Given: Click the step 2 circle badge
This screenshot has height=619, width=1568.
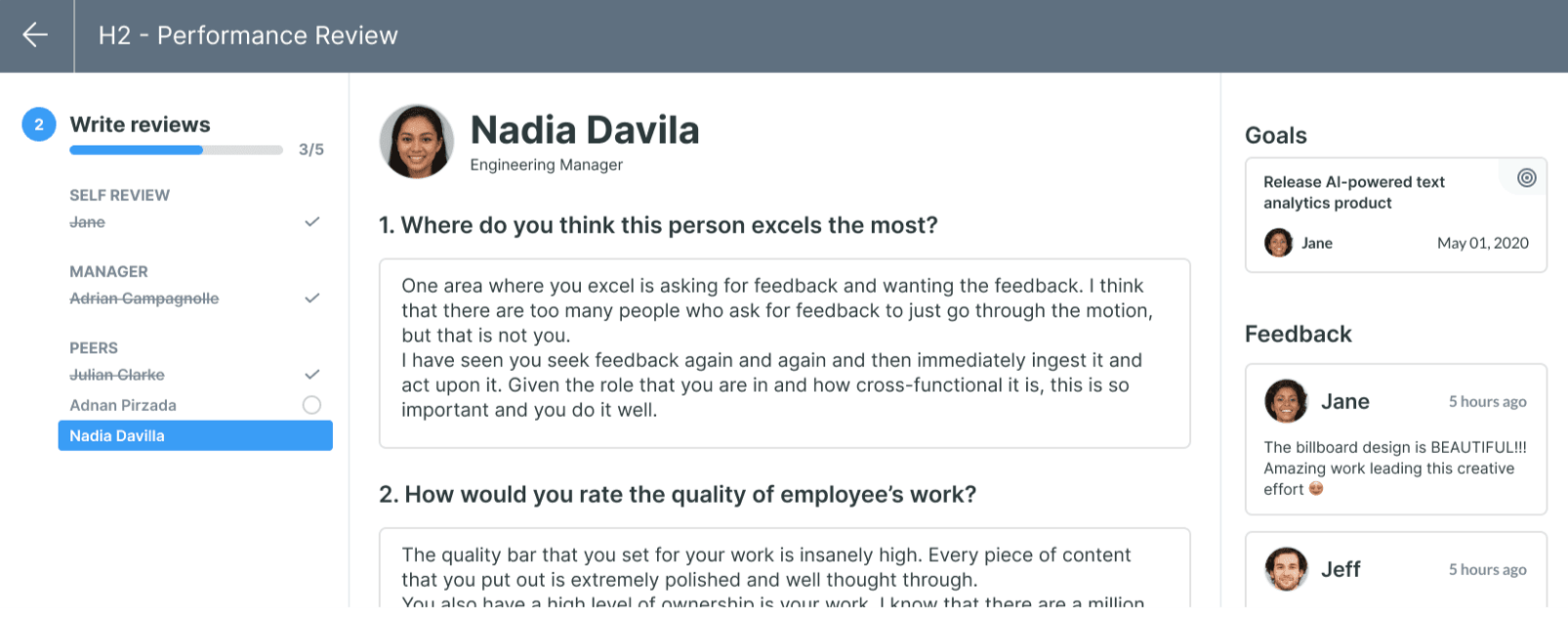Looking at the screenshot, I should [x=39, y=125].
